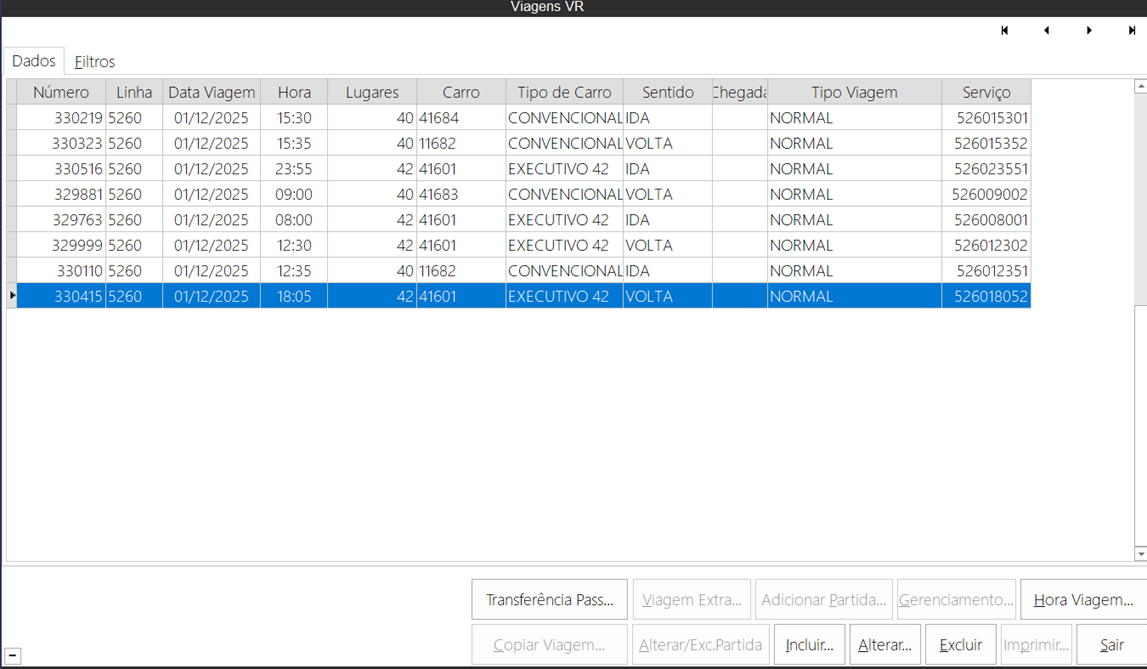This screenshot has width=1147, height=669.
Task: Click Alterar... to edit the trip
Action: point(885,645)
